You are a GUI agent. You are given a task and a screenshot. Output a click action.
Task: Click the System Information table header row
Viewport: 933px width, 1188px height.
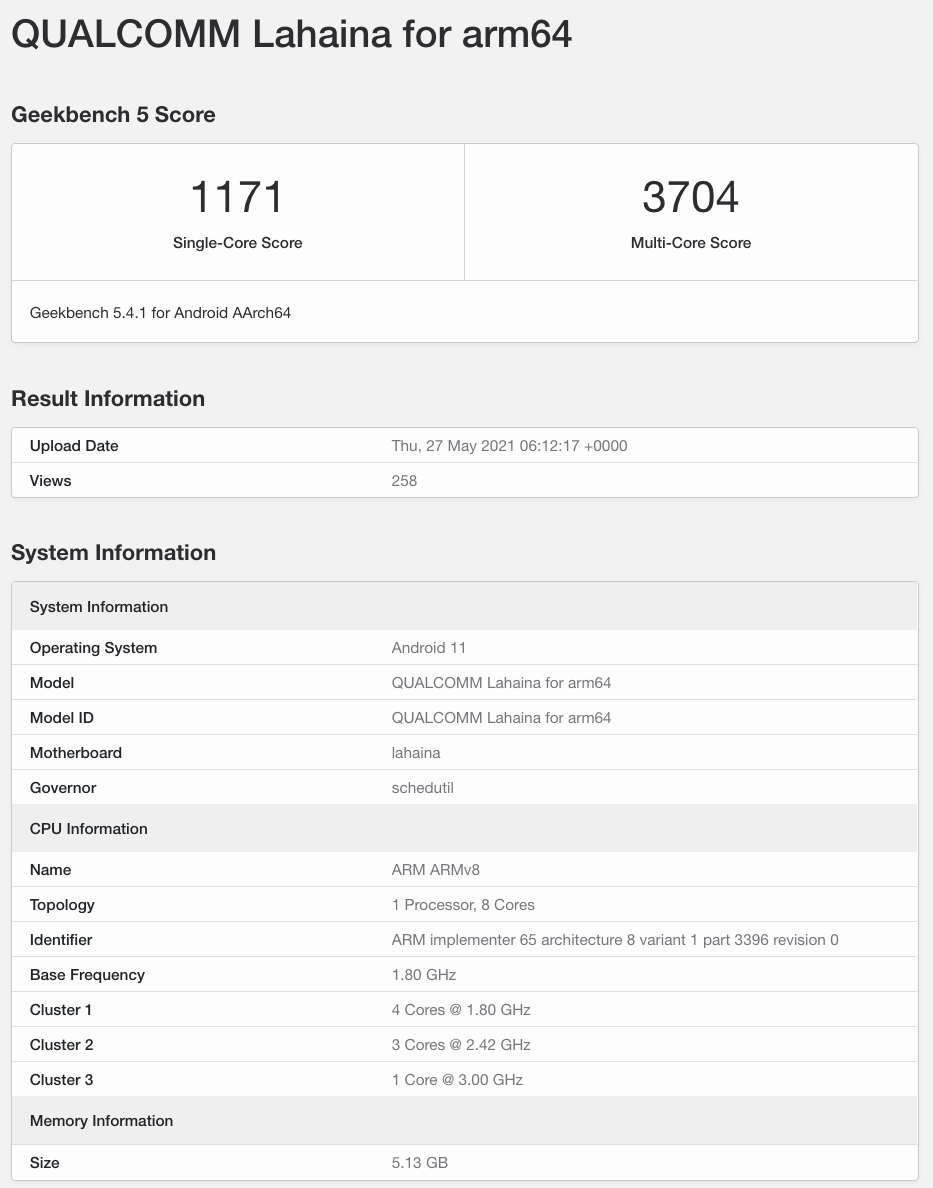(465, 607)
